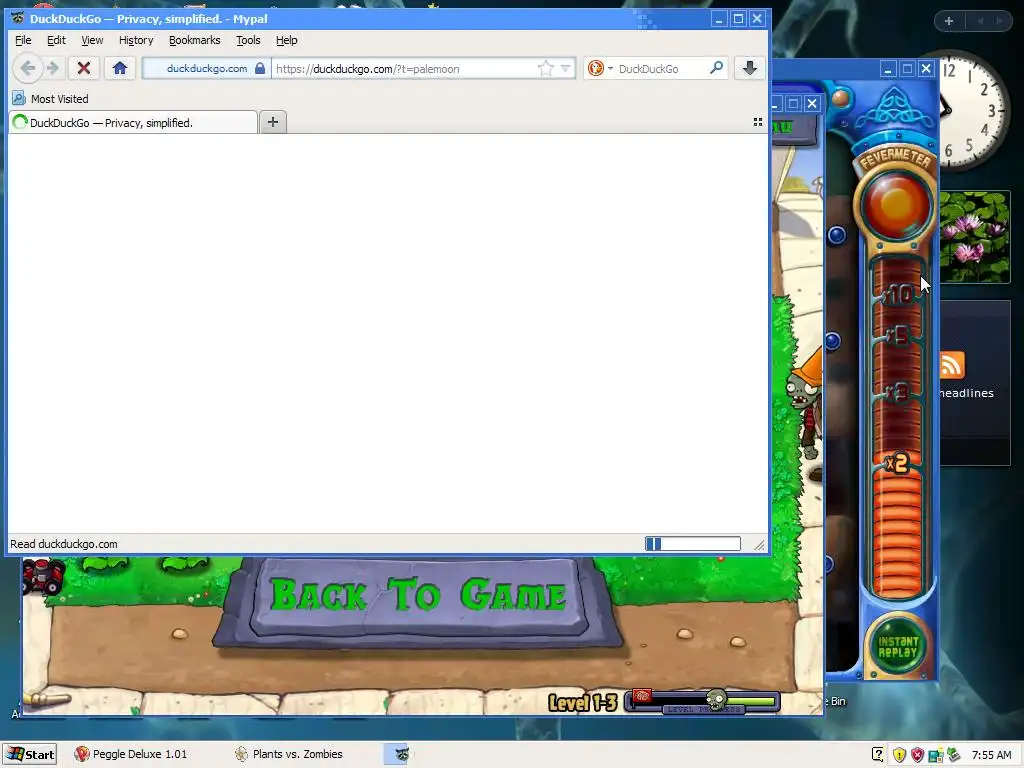This screenshot has width=1024, height=768.
Task: Stop page loading with red X
Action: [84, 68]
